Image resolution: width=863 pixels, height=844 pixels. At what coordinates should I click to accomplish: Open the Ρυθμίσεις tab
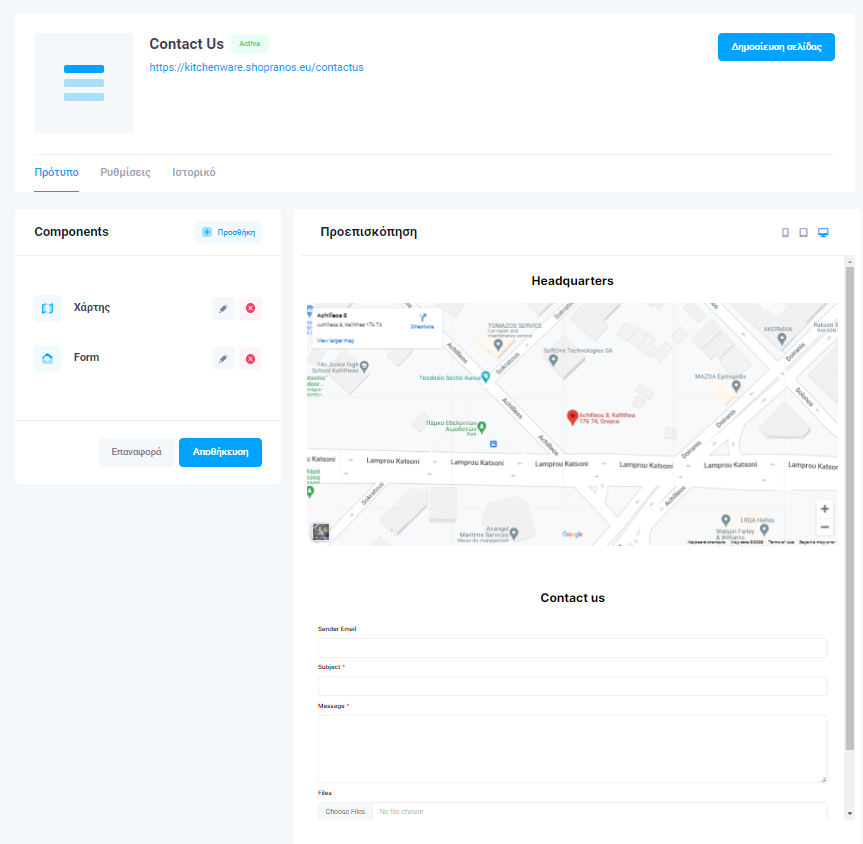tap(125, 172)
